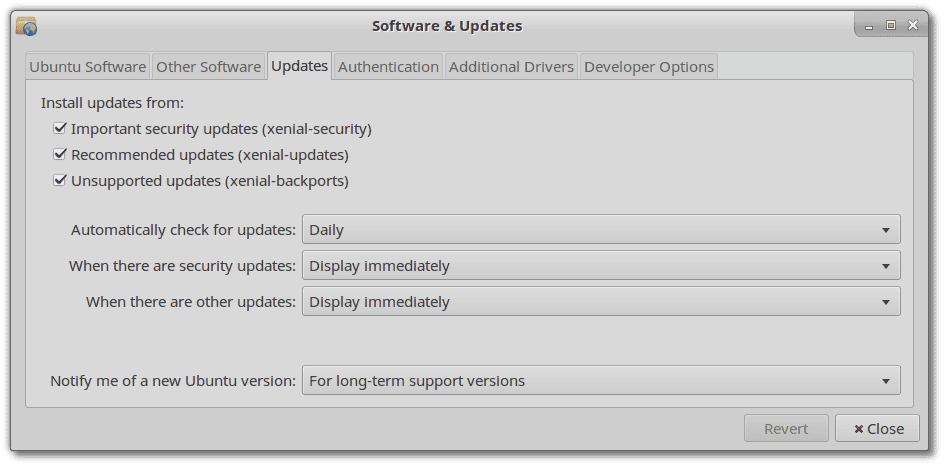Open the Automatically check for updates dropdown
Image resolution: width=945 pixels, height=467 pixels.
(601, 230)
